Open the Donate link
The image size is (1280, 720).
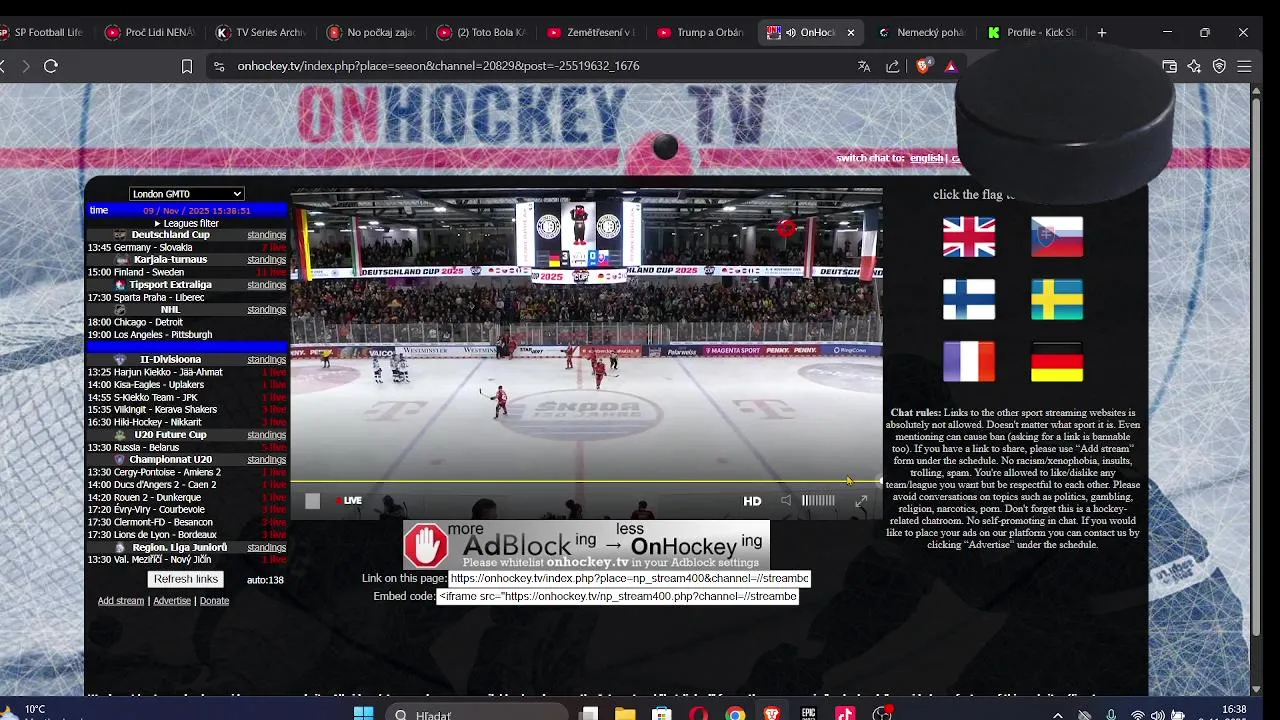pos(214,601)
